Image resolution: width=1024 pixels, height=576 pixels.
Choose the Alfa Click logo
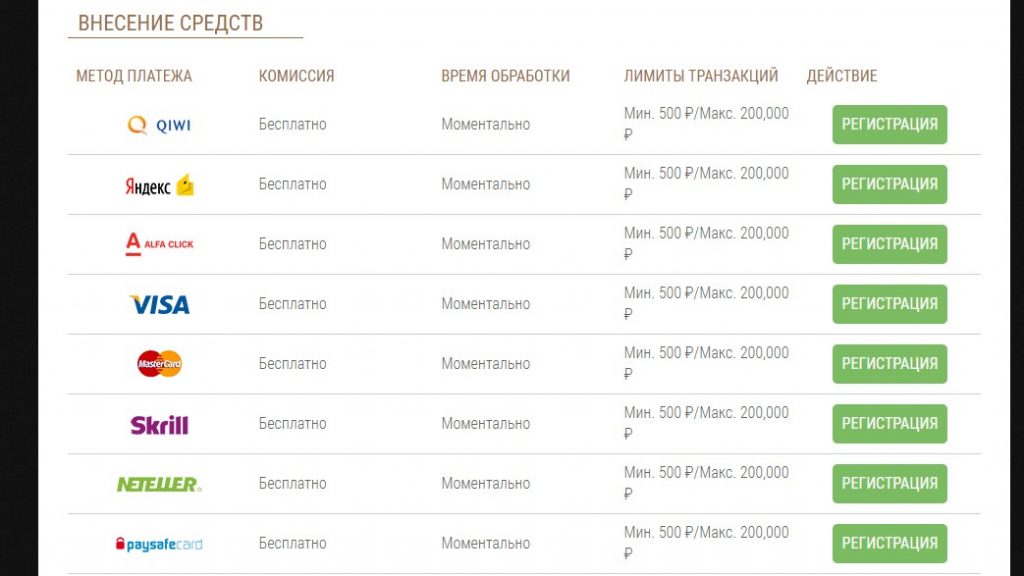159,244
